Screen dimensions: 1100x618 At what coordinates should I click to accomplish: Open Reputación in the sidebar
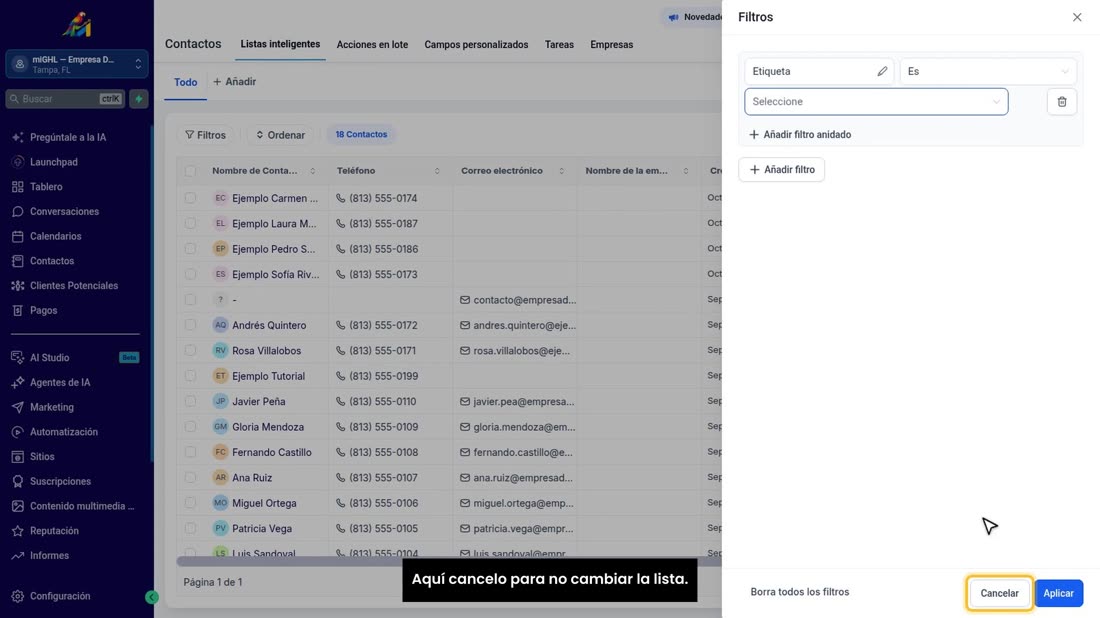click(x=55, y=531)
